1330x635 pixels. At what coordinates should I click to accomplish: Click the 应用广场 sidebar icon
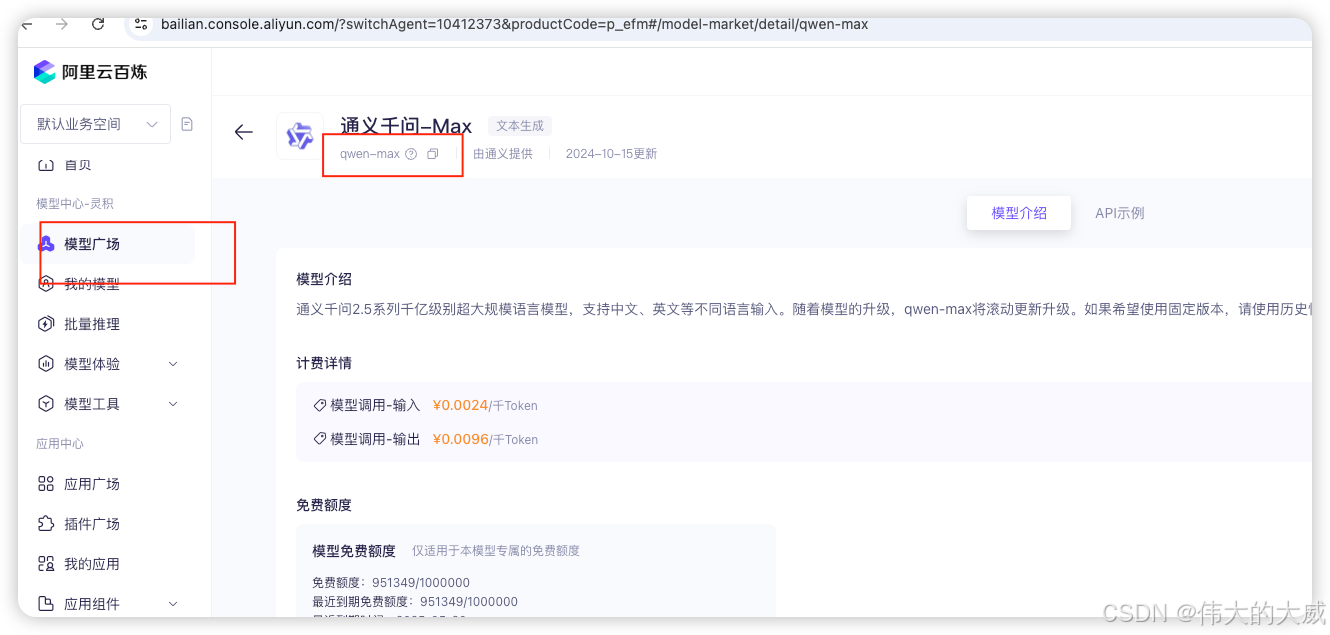coord(46,484)
